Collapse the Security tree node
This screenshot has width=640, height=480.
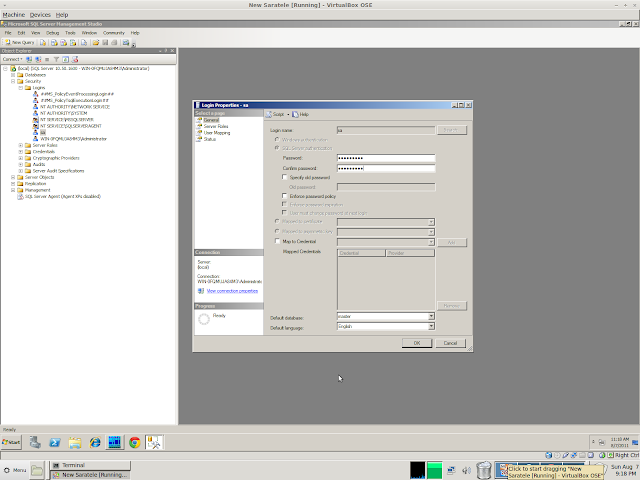click(x=13, y=81)
